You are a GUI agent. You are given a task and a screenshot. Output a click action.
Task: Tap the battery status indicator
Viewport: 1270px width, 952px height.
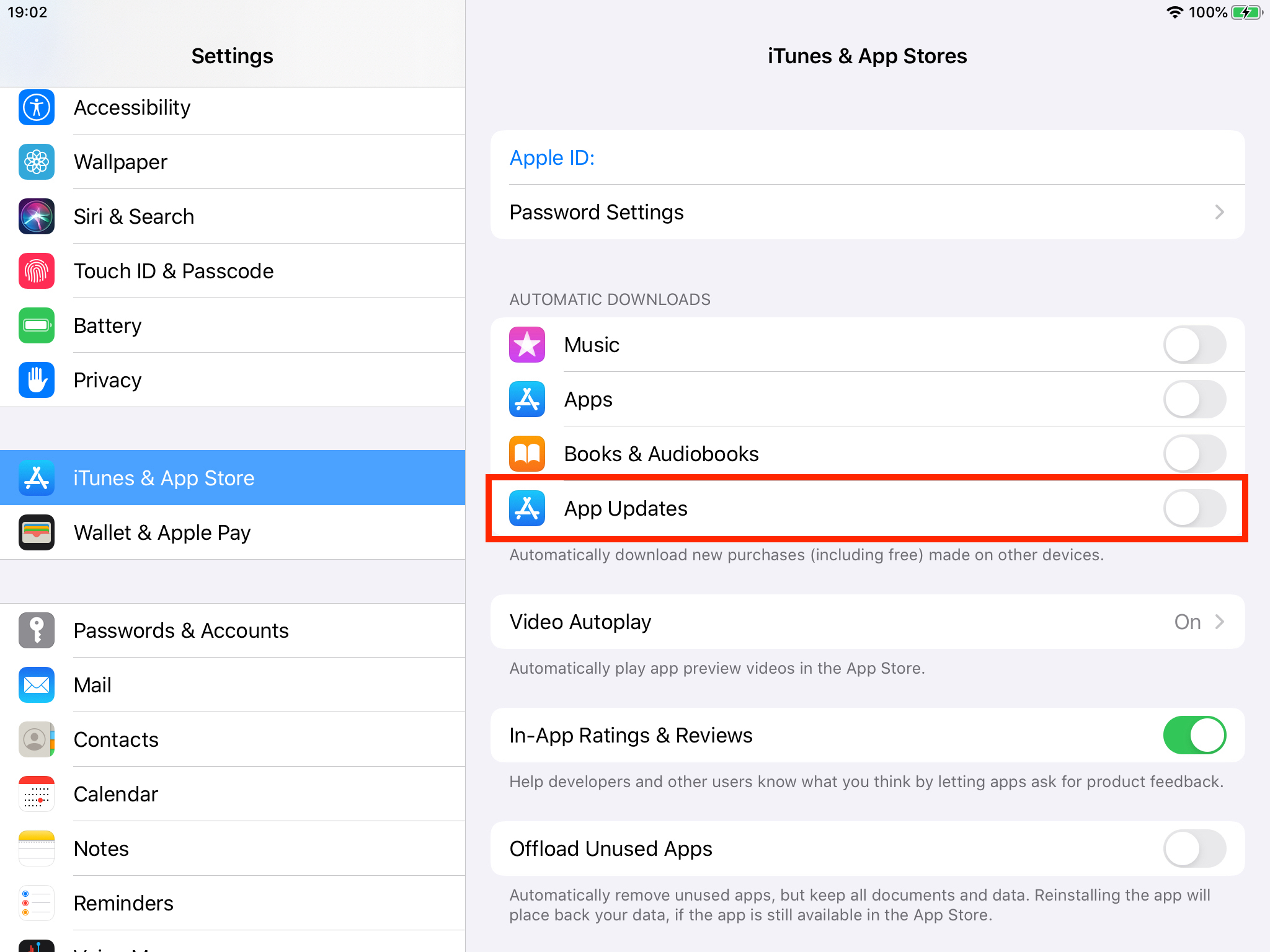point(1246,12)
